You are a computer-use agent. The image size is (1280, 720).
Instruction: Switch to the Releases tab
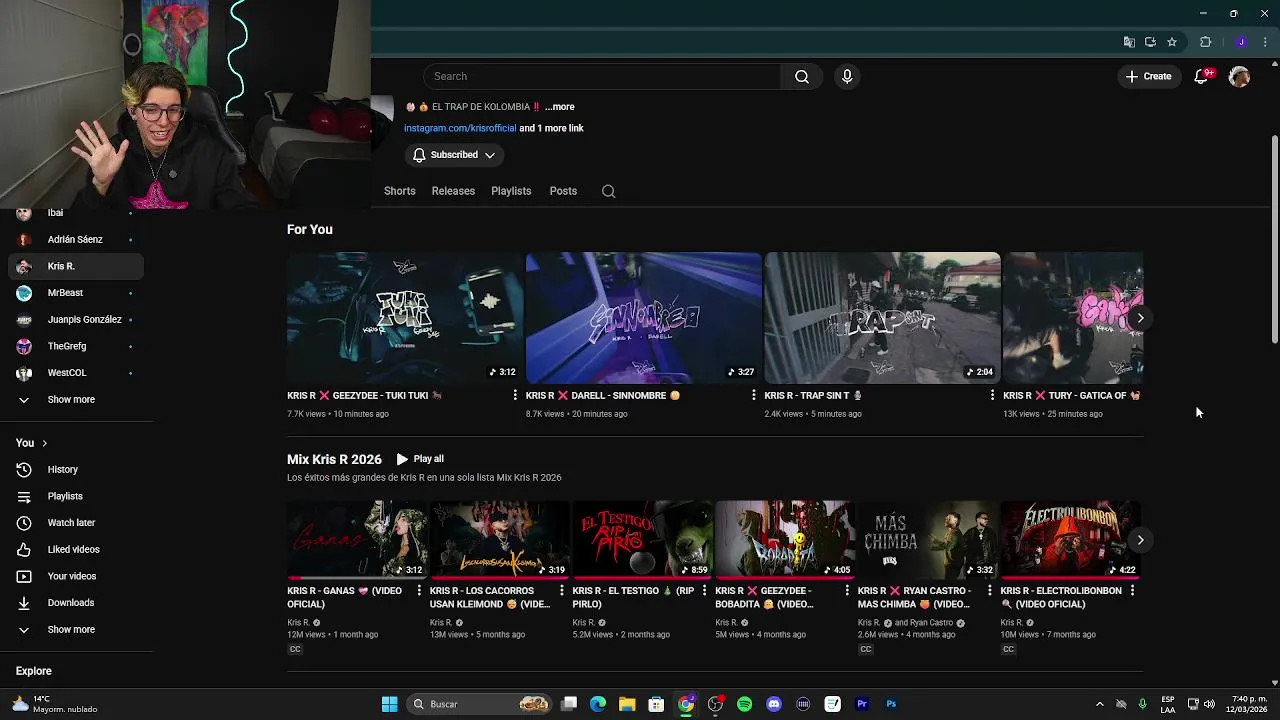[453, 191]
